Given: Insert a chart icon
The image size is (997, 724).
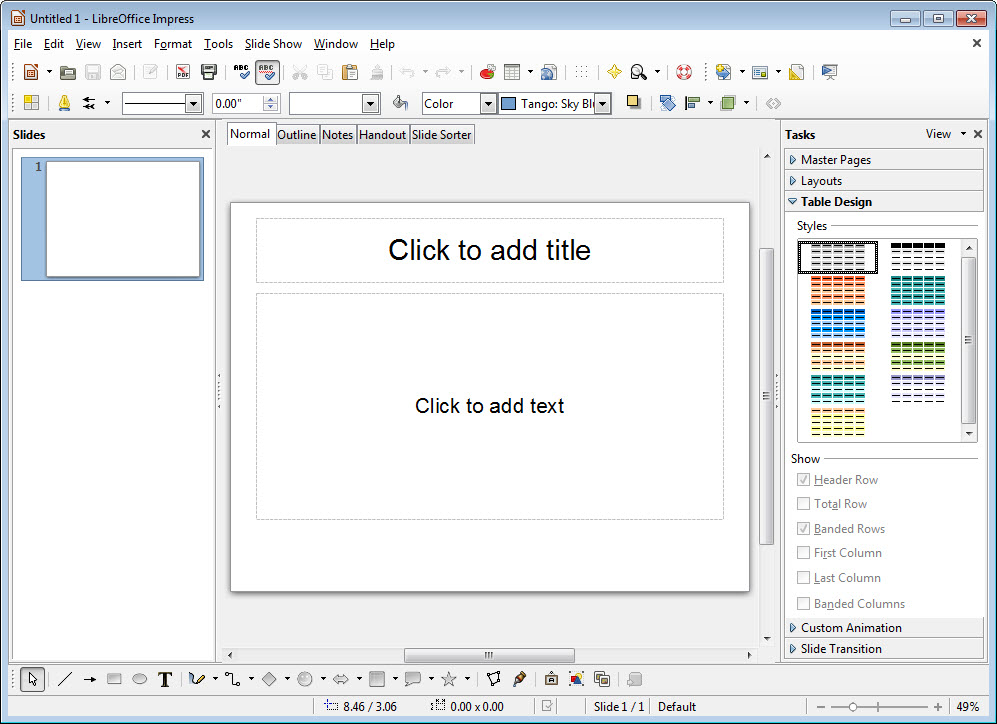Looking at the screenshot, I should pyautogui.click(x=488, y=72).
